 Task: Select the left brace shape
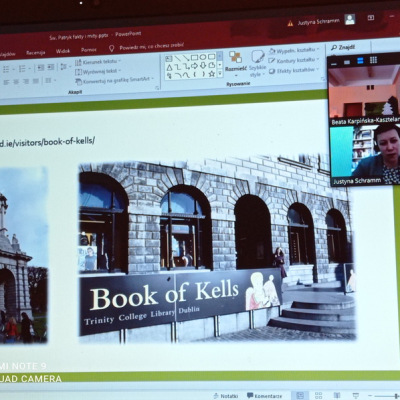(x=195, y=74)
